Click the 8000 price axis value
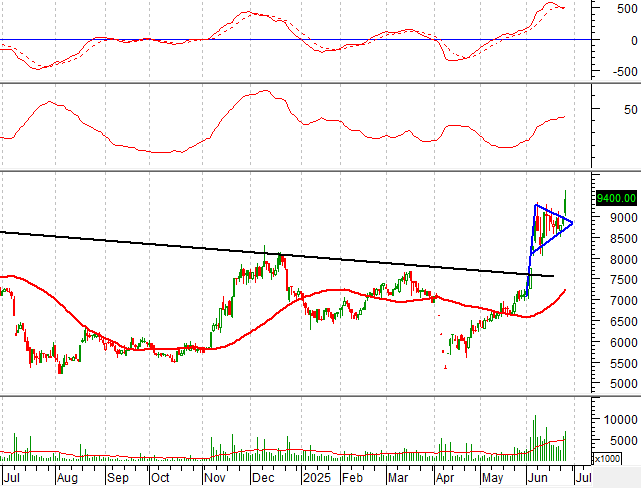Screen dimensions: 641x488 (x=623, y=259)
